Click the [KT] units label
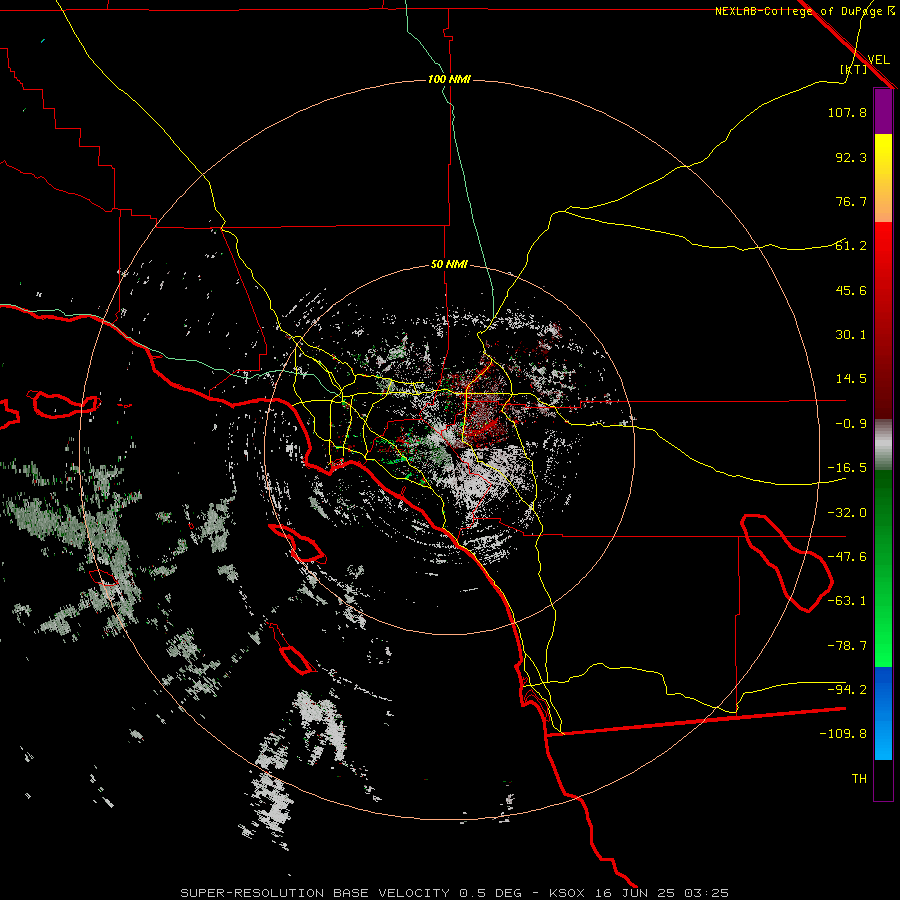Screen dimensions: 900x900 [854, 69]
